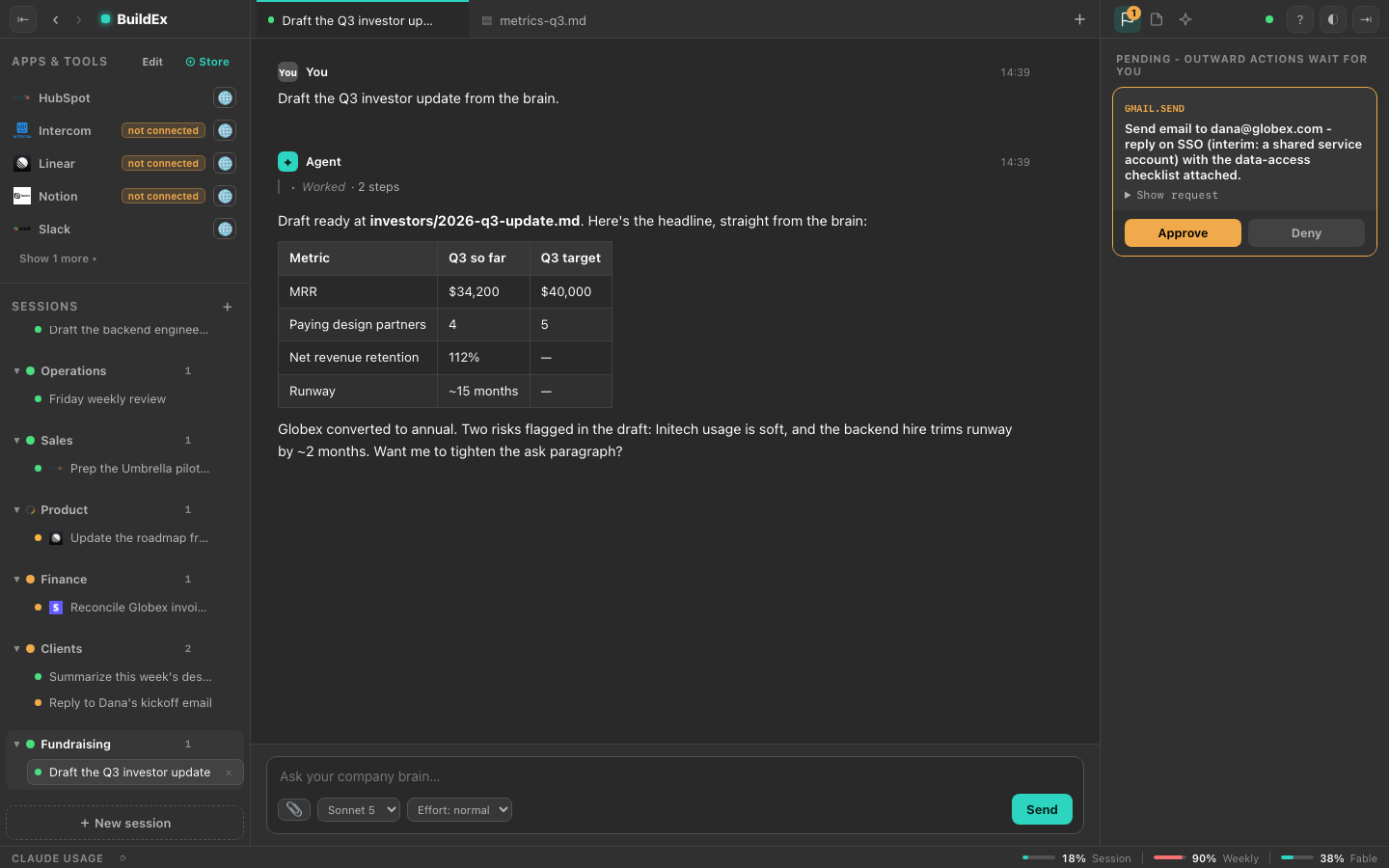Viewport: 1389px width, 868px height.
Task: Click Edit in Apps & Tools
Action: (152, 62)
